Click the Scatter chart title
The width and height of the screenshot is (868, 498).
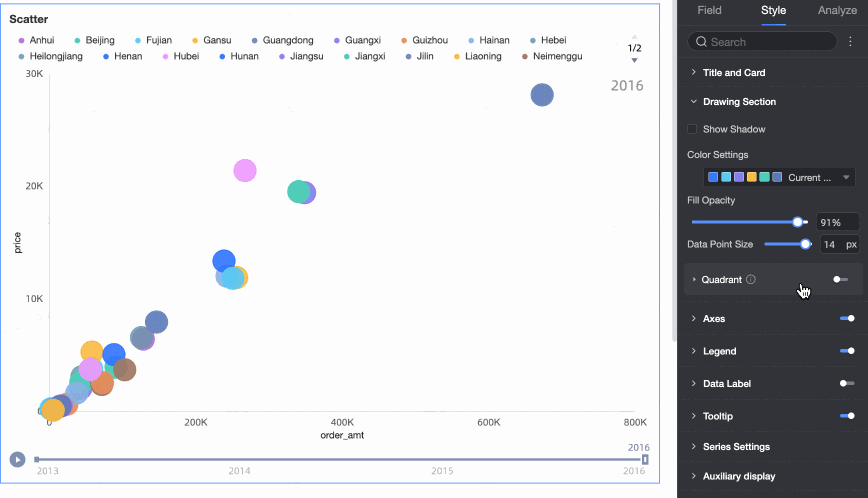[29, 19]
